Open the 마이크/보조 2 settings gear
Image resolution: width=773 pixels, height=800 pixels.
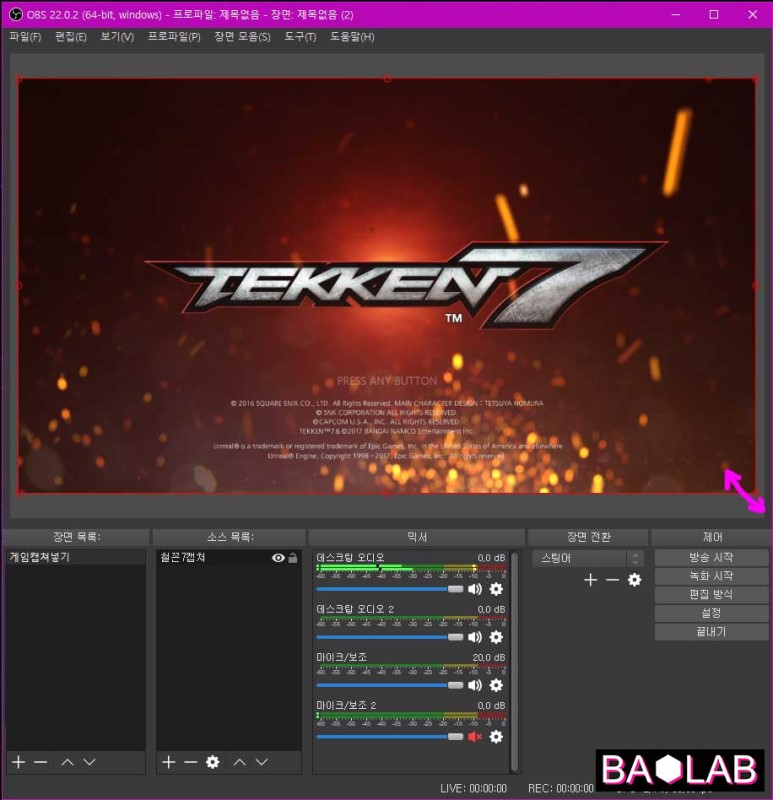tap(496, 737)
